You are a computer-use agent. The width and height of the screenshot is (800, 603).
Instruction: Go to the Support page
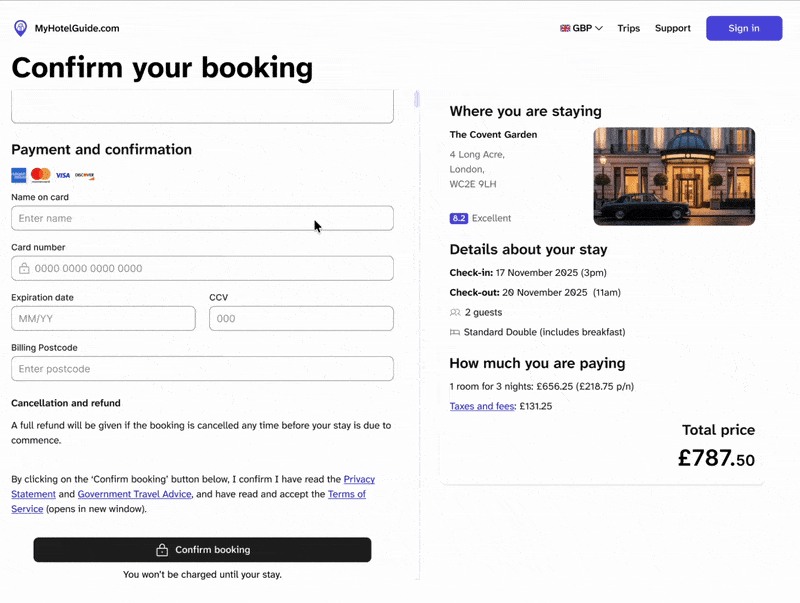pyautogui.click(x=672, y=28)
